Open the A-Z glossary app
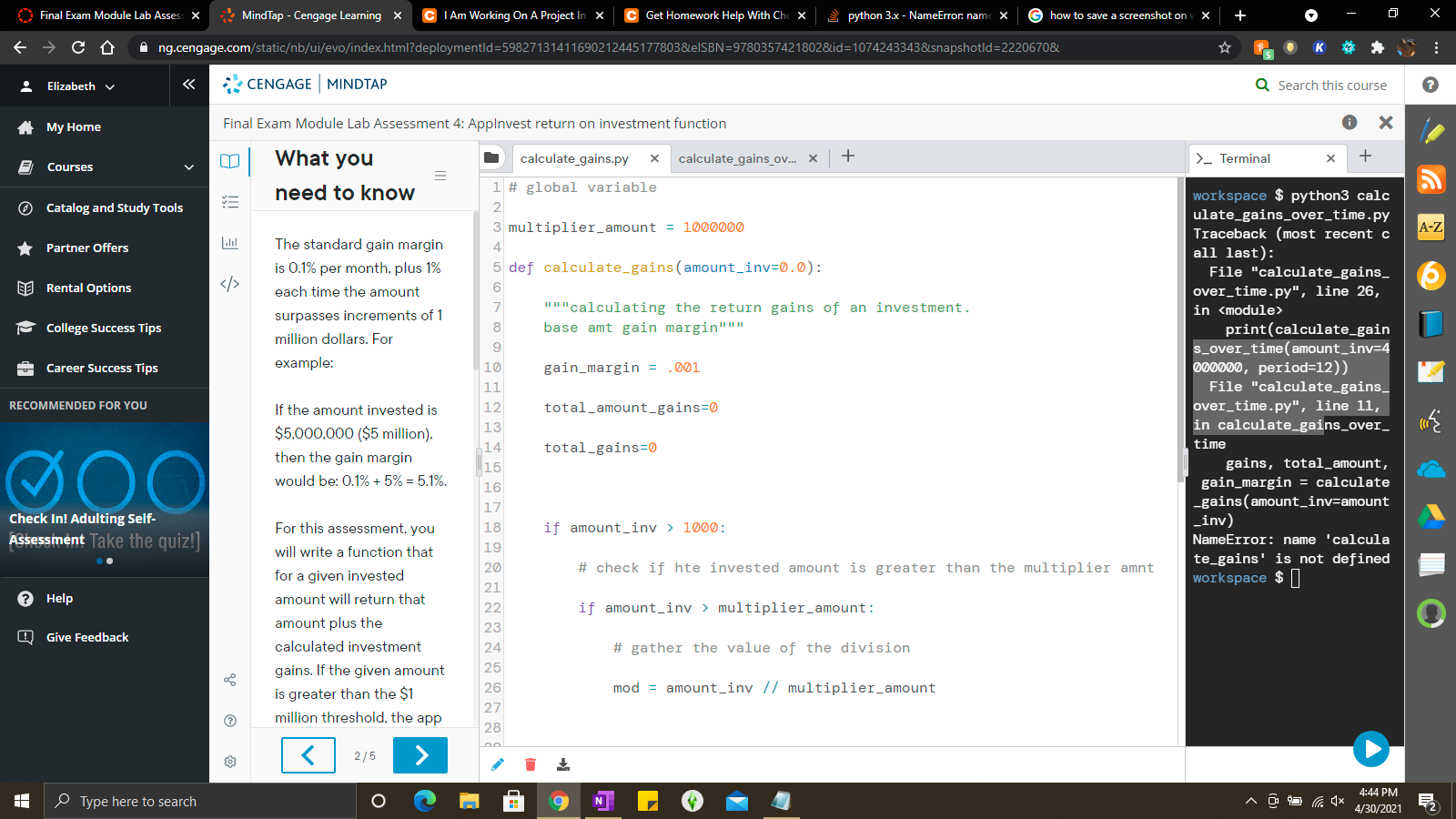Viewport: 1456px width, 819px height. click(1431, 227)
